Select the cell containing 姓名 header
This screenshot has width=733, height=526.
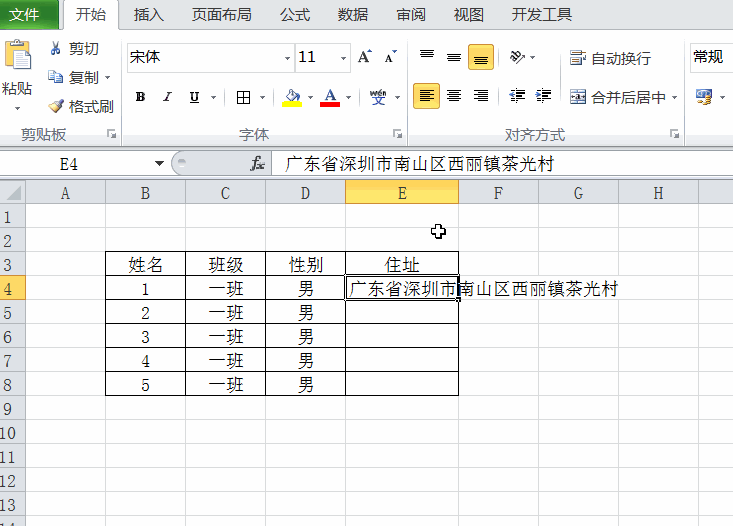[145, 264]
